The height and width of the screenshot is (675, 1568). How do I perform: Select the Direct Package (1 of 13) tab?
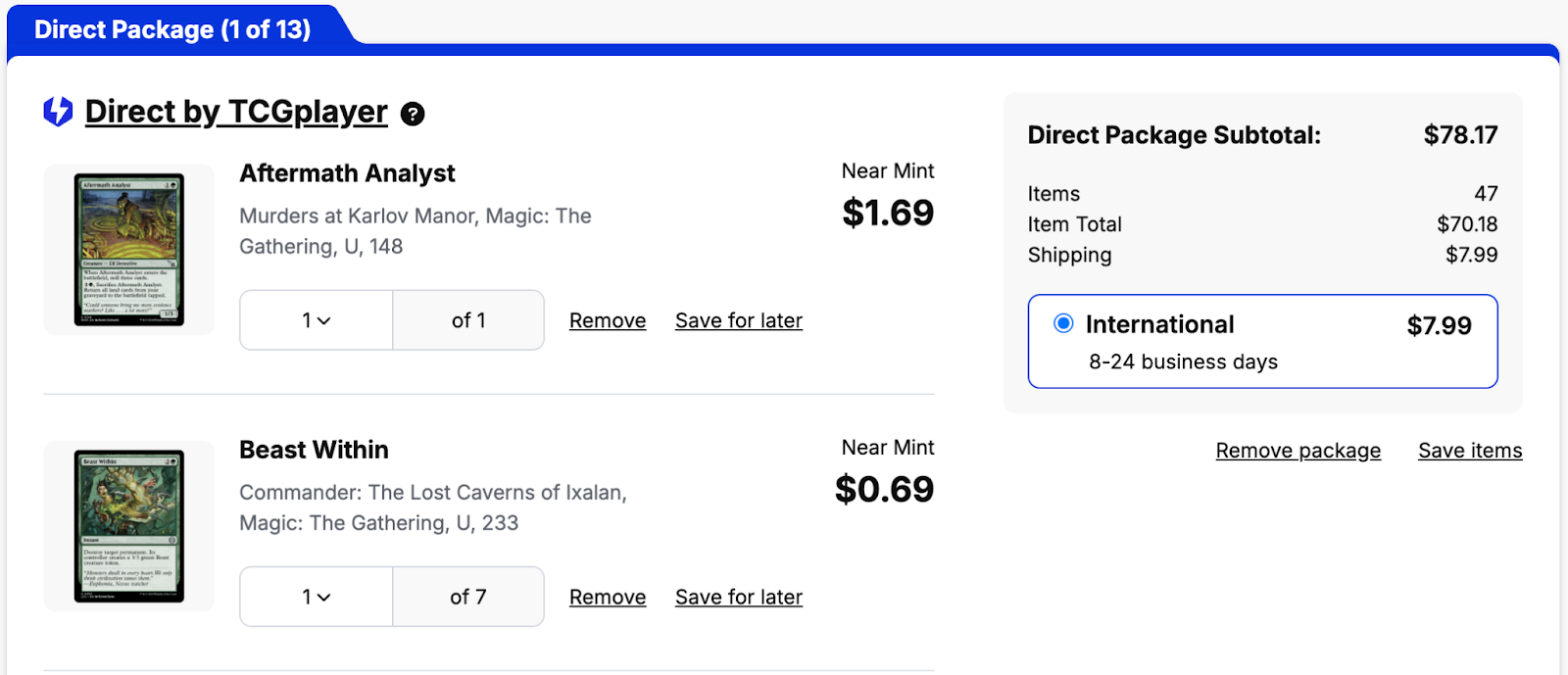point(172,29)
